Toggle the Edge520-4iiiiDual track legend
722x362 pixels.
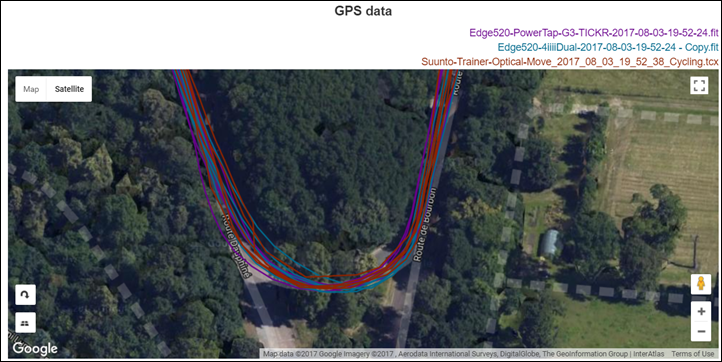click(608, 47)
